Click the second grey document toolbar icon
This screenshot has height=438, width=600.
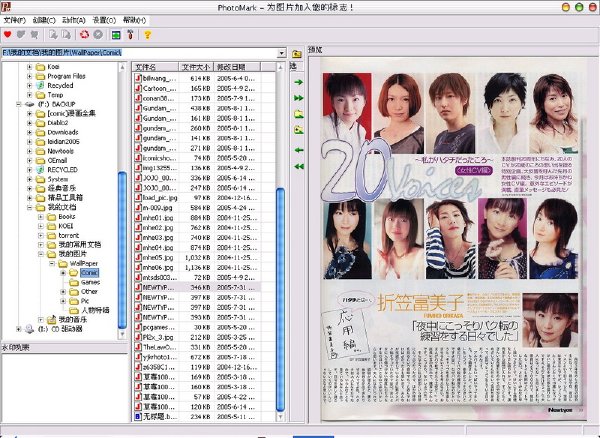(66, 34)
